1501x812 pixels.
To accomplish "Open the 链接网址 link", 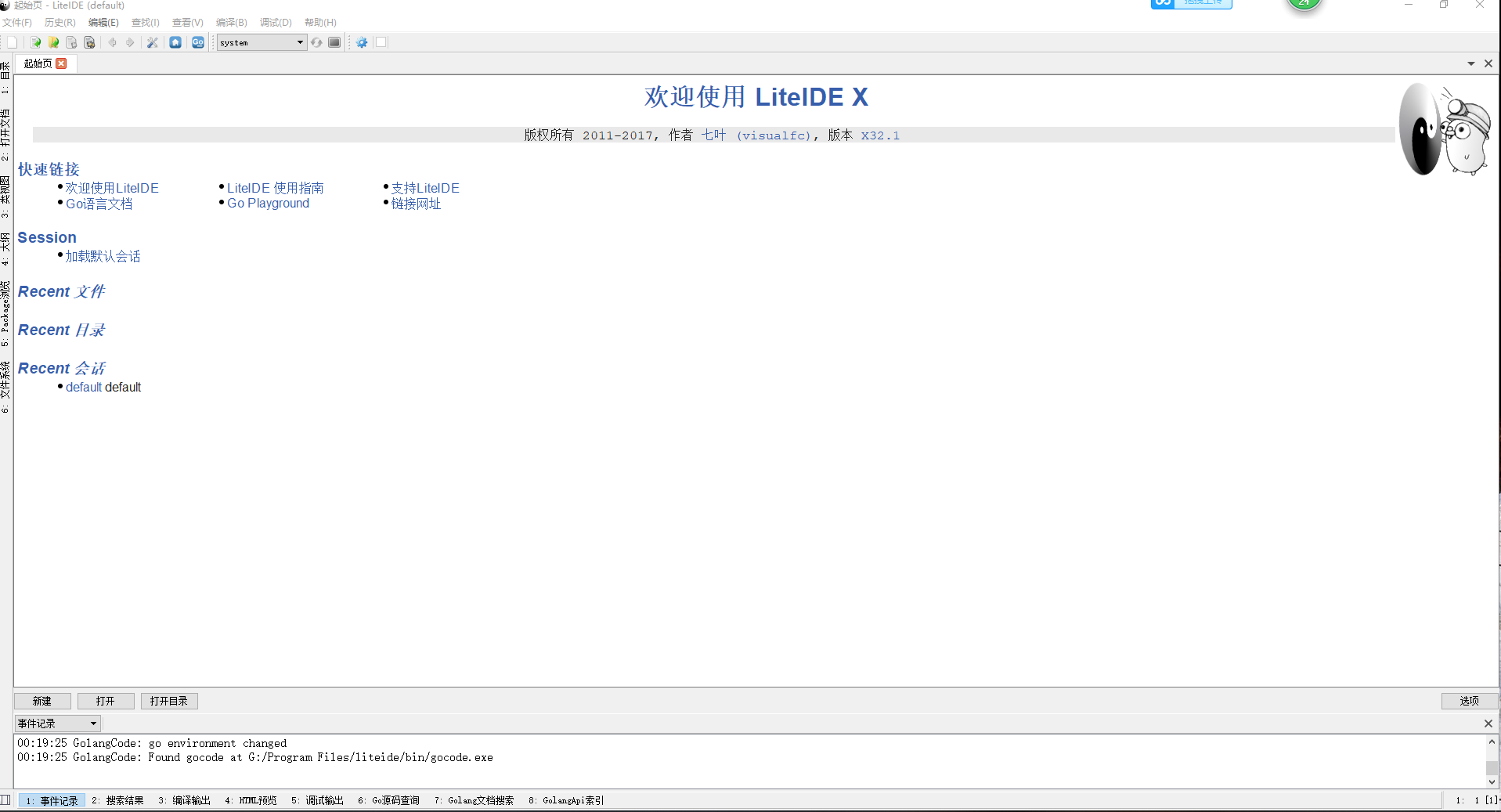I will coord(416,204).
